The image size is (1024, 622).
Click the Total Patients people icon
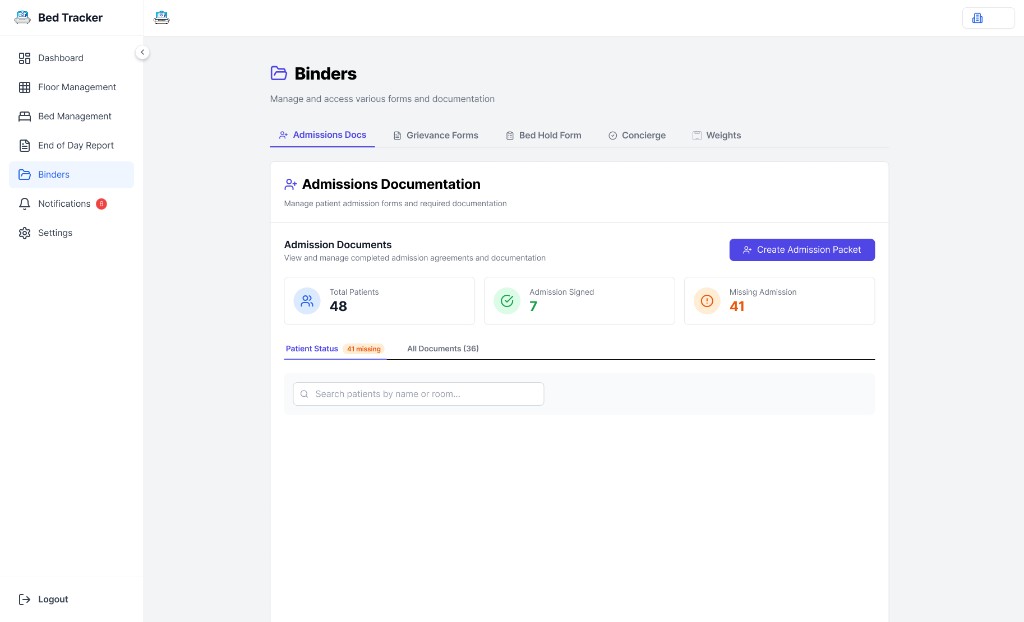click(307, 301)
